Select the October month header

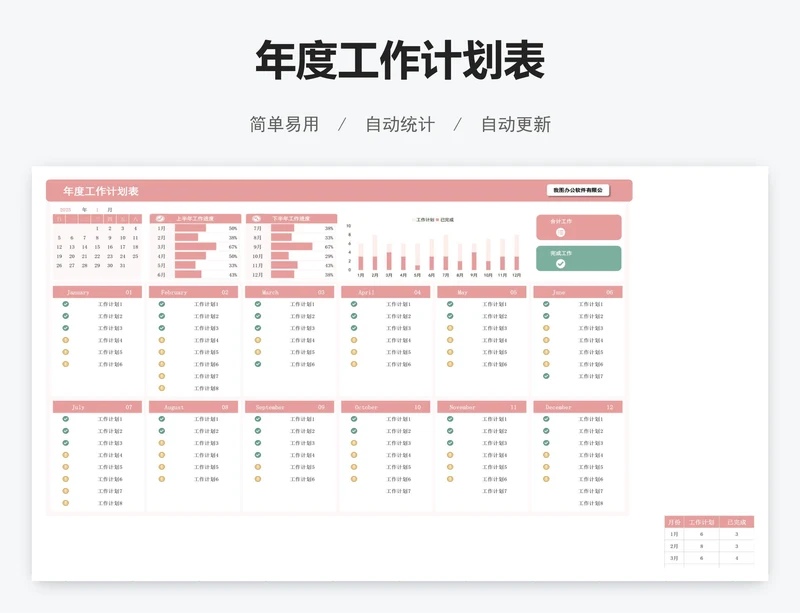point(386,407)
